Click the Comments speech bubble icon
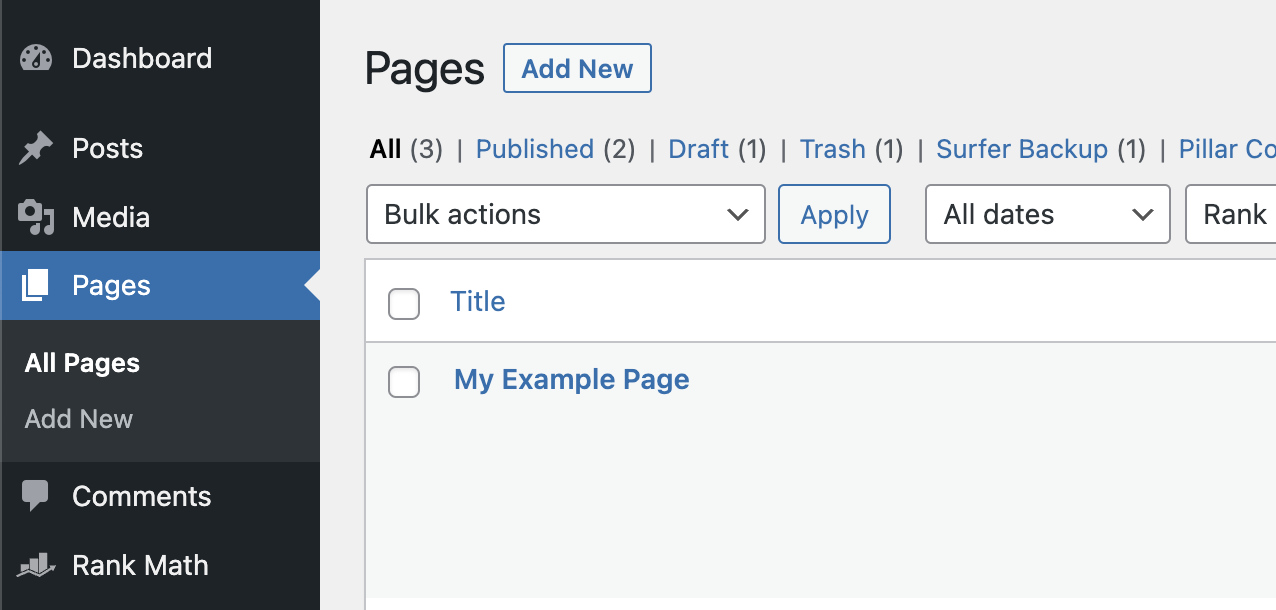 coord(36,496)
